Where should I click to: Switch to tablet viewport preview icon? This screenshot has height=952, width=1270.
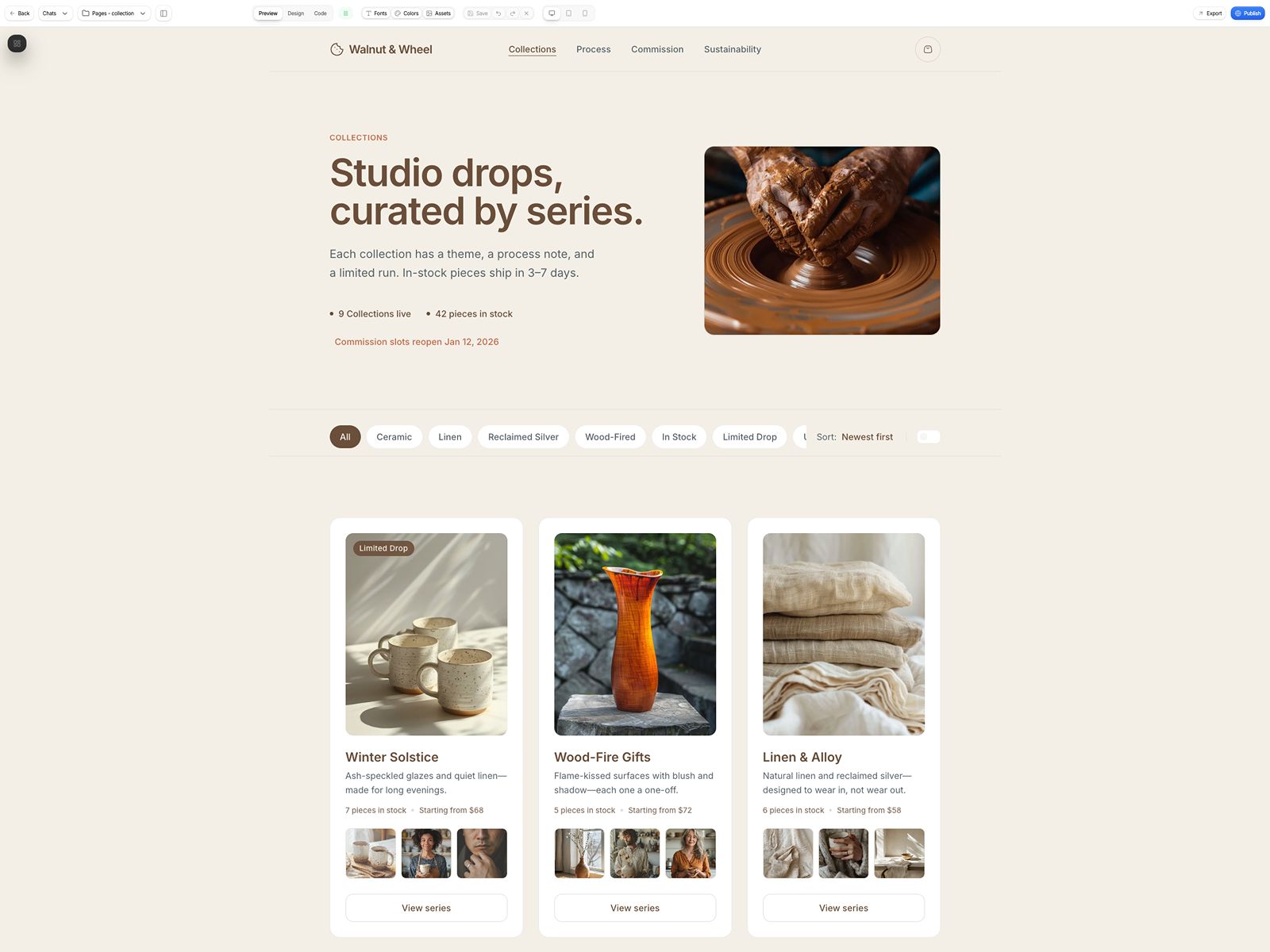pos(568,13)
